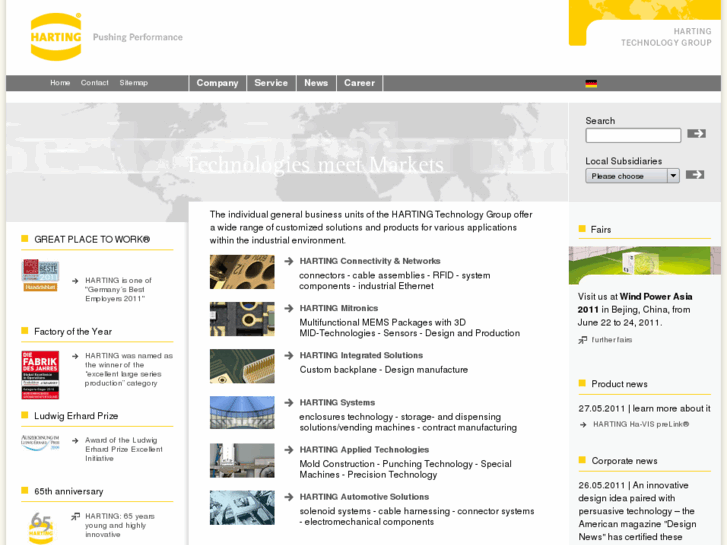Image resolution: width=727 pixels, height=545 pixels.
Task: Go to Home link
Action: 60,83
